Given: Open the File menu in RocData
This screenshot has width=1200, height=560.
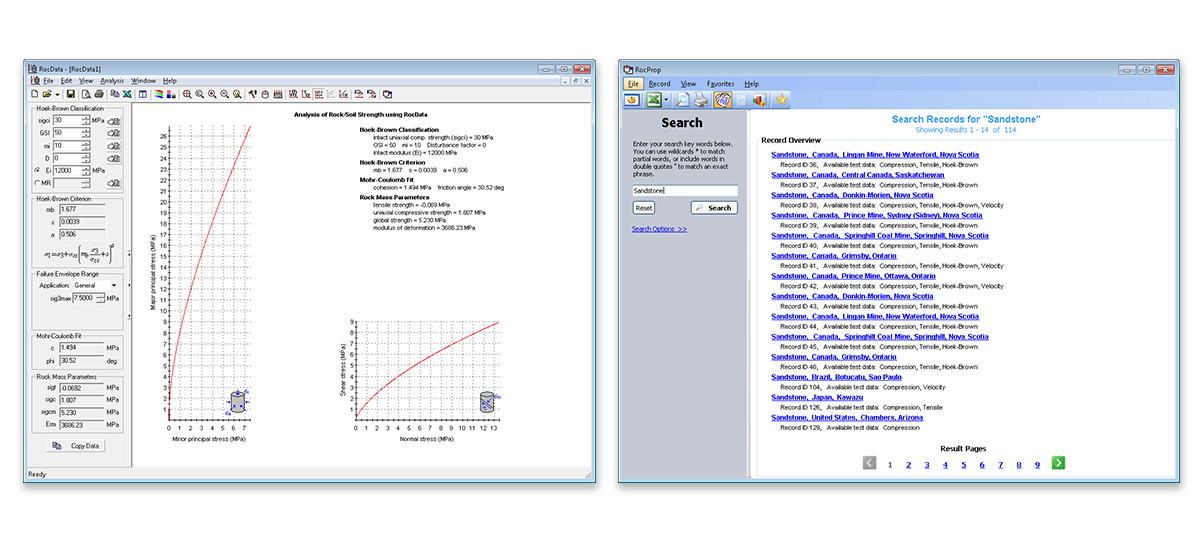Looking at the screenshot, I should pos(48,80).
